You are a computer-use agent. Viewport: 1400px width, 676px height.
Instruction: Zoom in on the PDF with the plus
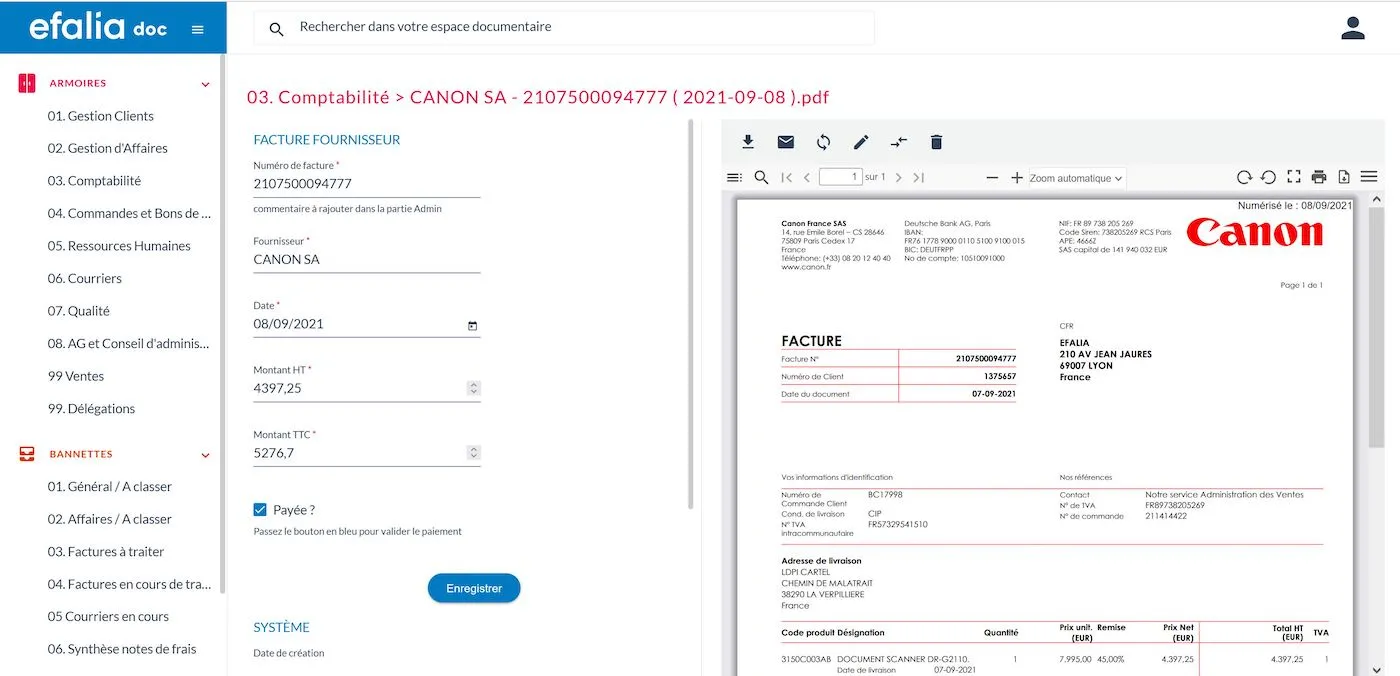point(1017,176)
